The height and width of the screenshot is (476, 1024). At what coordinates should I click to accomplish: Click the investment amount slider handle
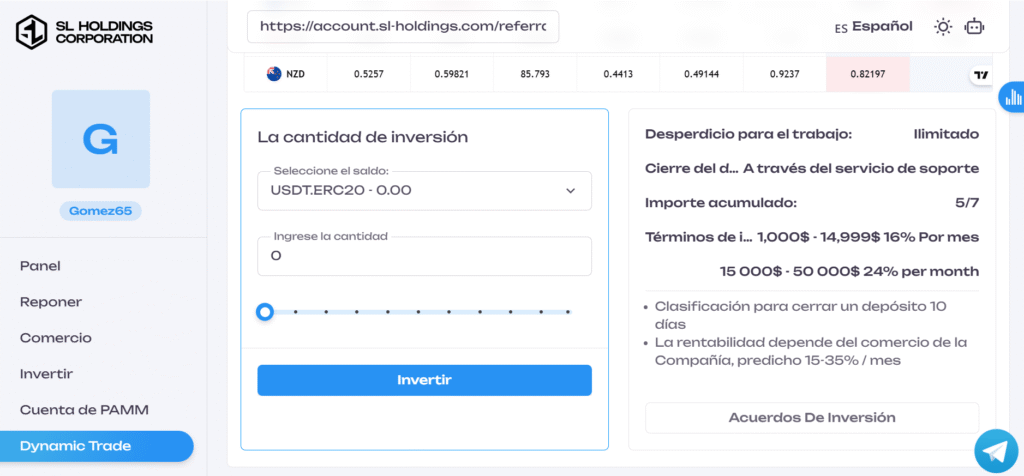pos(264,312)
